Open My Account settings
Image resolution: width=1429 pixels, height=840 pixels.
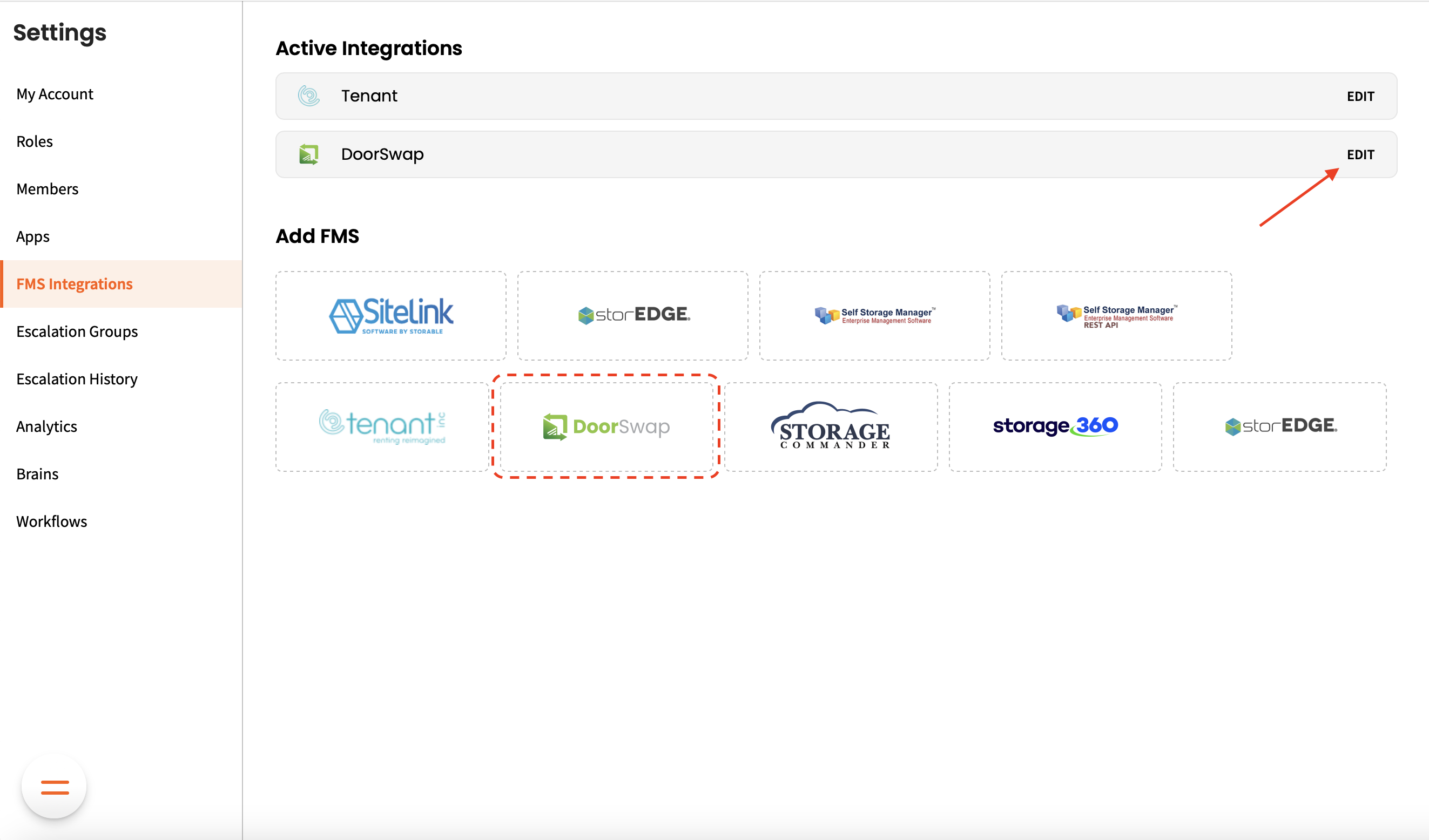(55, 94)
